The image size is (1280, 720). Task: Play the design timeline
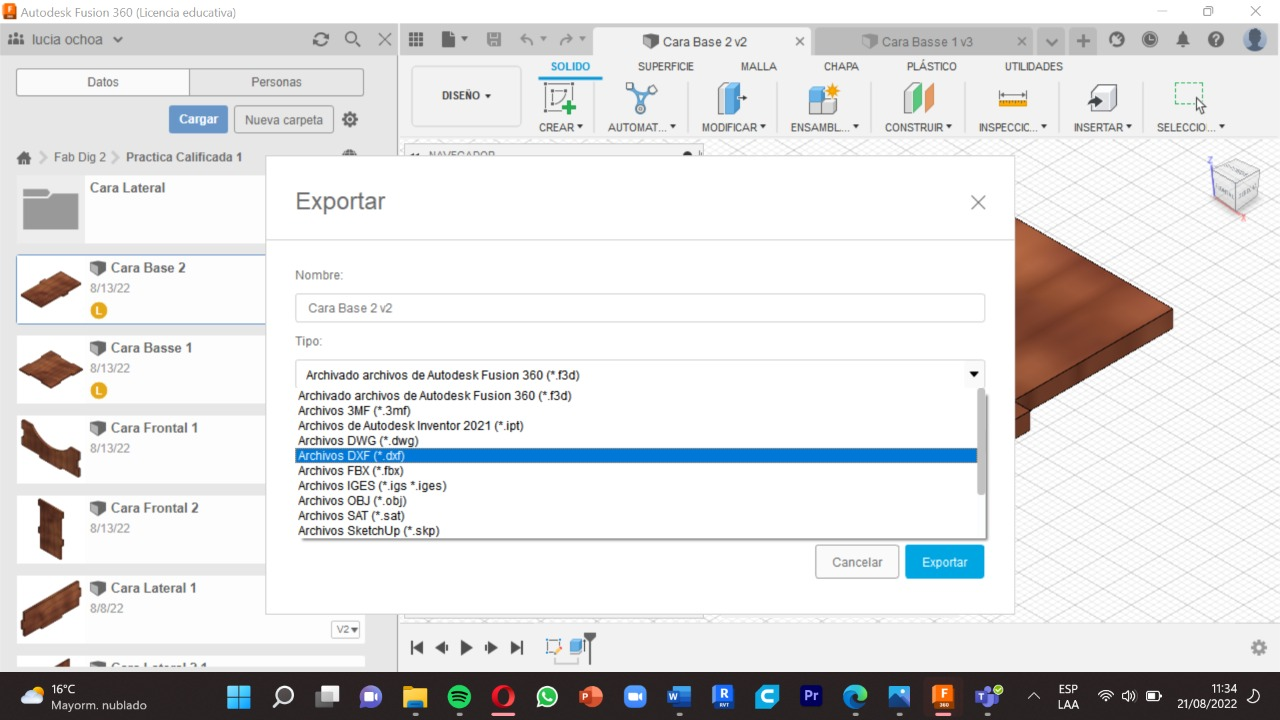(x=466, y=648)
